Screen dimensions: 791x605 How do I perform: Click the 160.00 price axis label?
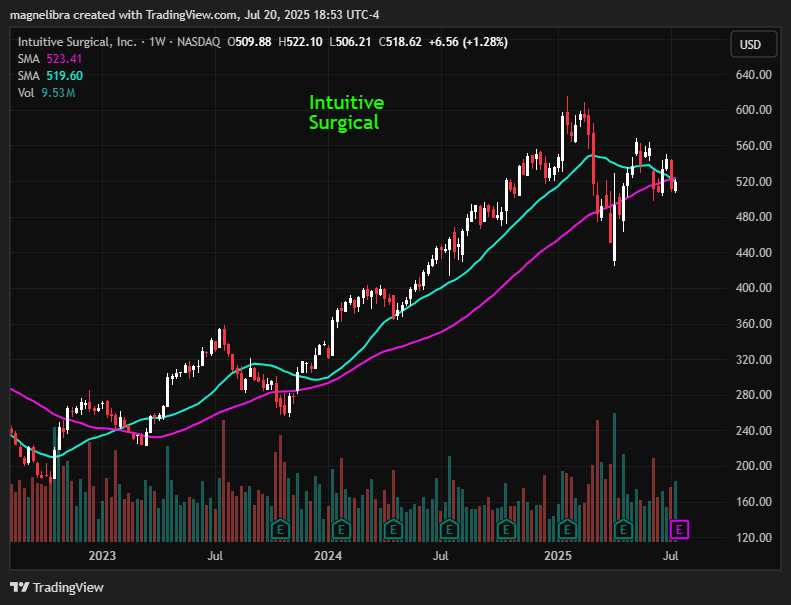coord(754,502)
